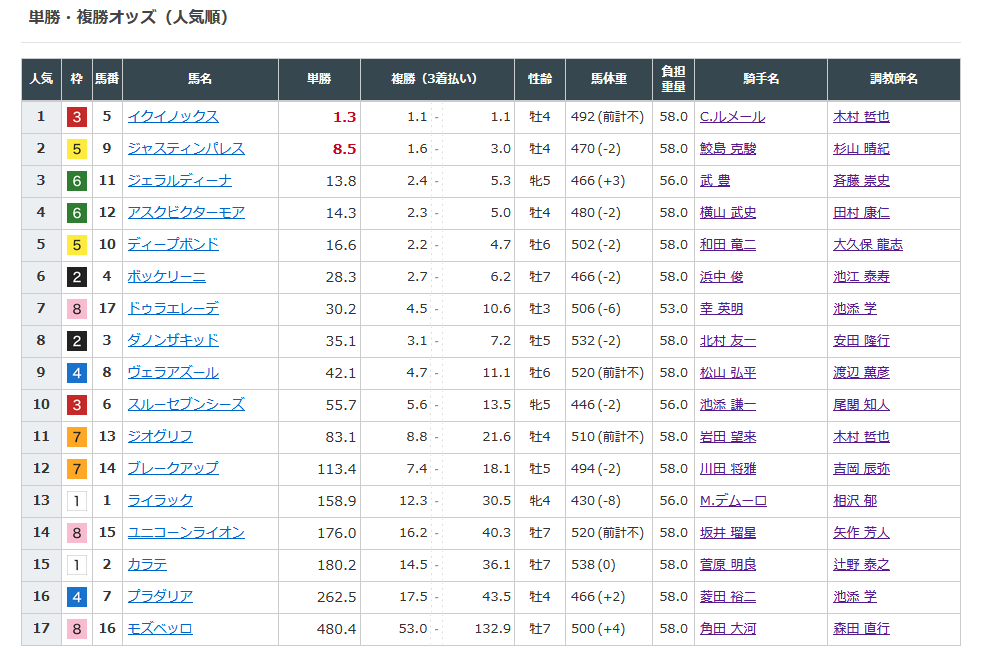Open horse link イクイノックス
Screen dimensions: 990x663
[x=173, y=117]
